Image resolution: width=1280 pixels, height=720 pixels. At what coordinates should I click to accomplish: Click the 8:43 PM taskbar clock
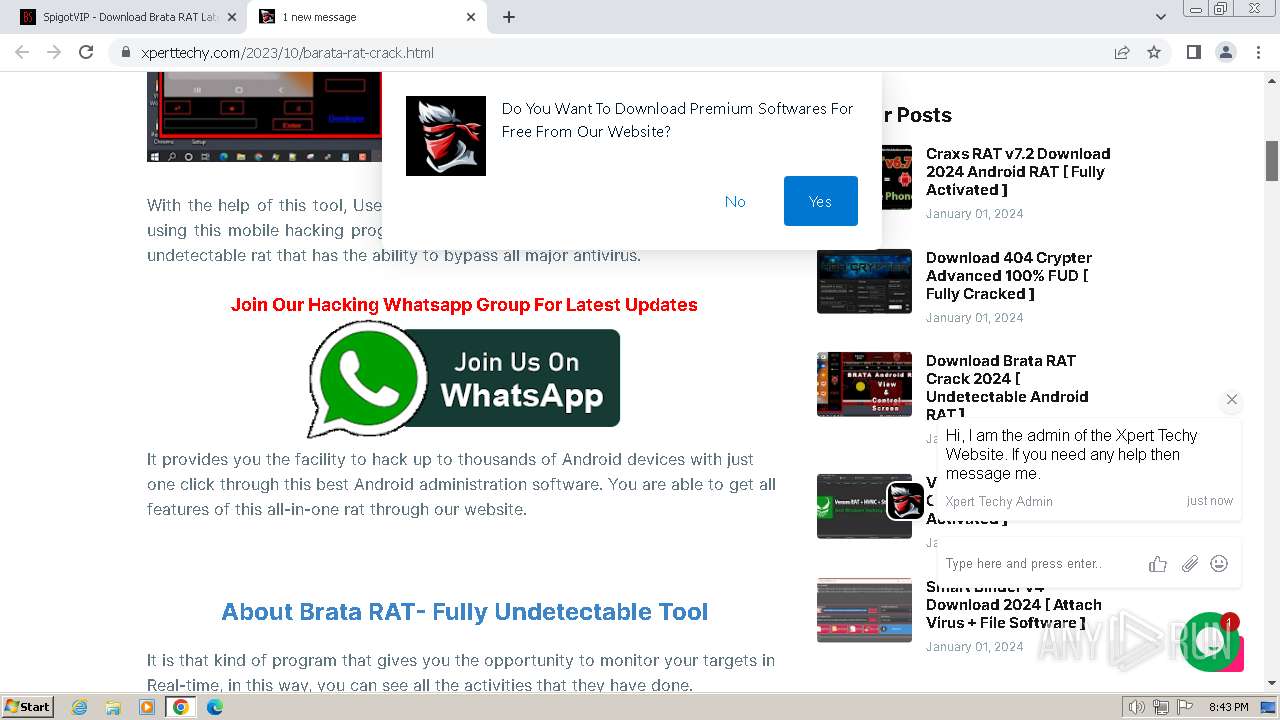(1228, 707)
